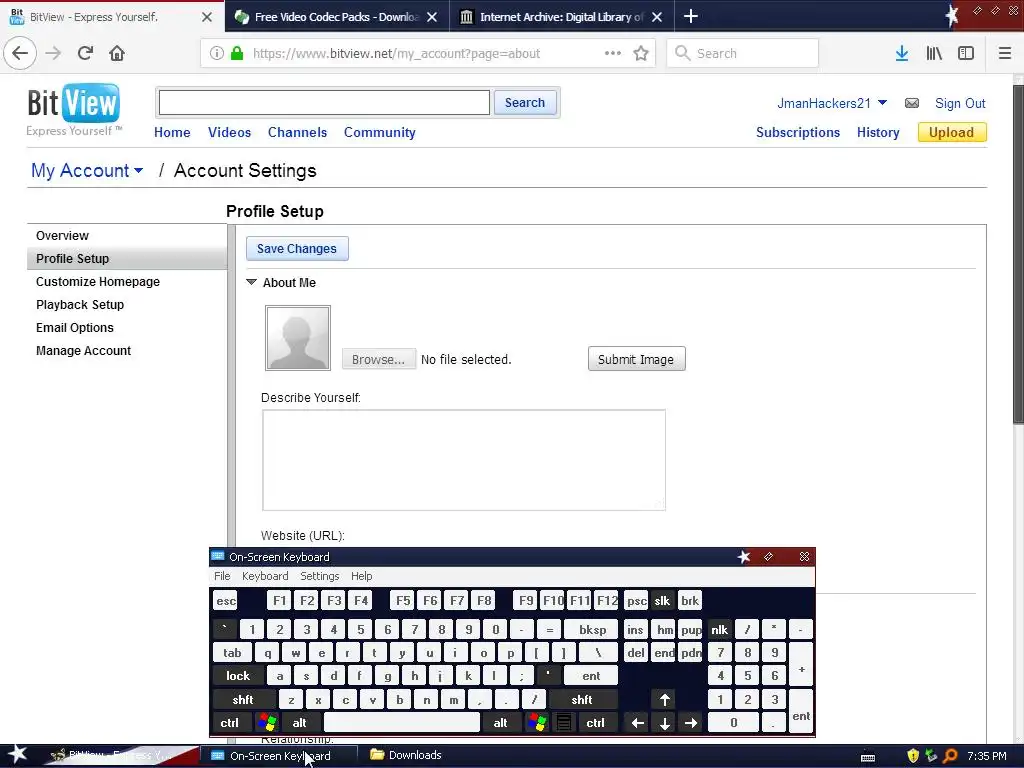The image size is (1024, 768).
Task: Open the browser home page icon
Action: coord(117,53)
